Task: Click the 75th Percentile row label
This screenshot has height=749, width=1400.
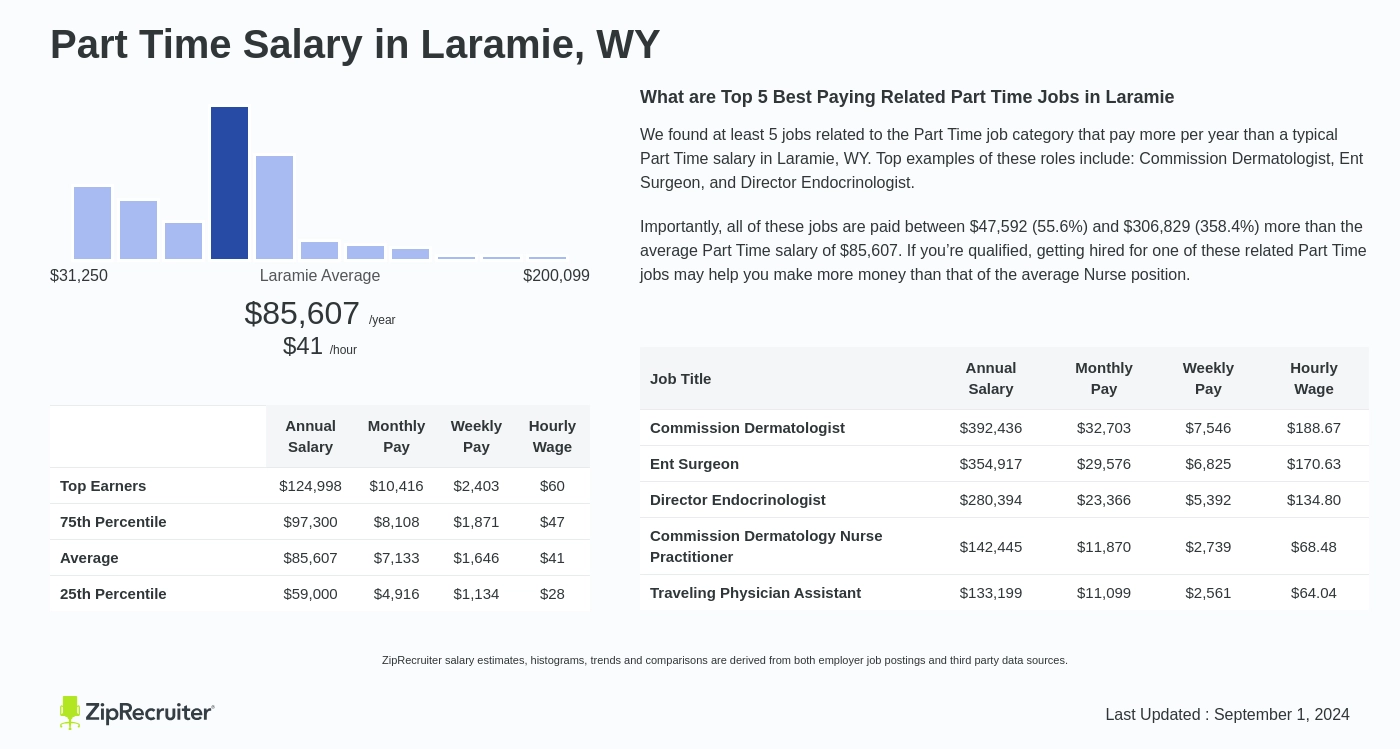Action: click(113, 521)
